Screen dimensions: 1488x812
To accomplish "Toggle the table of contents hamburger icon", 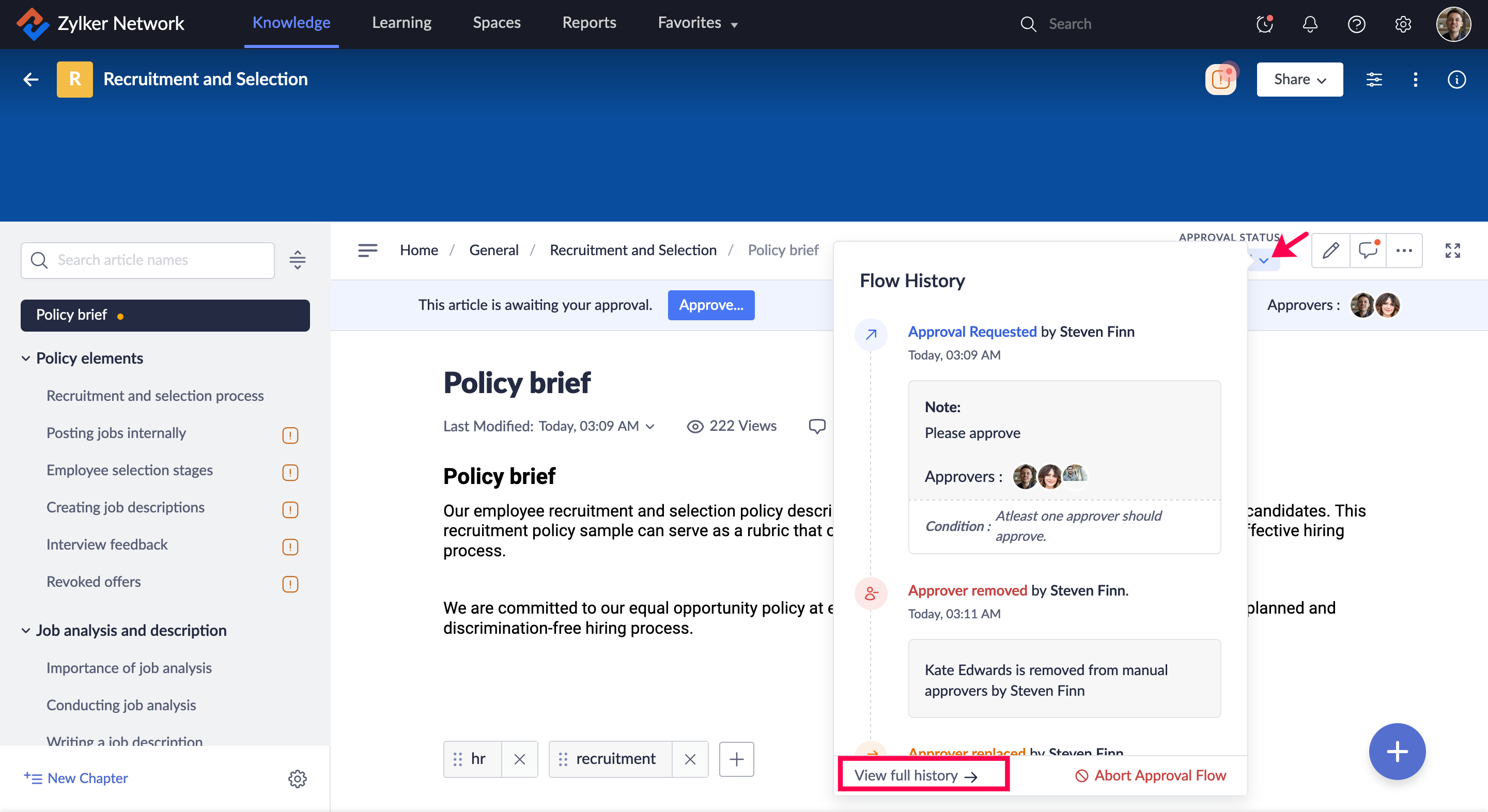I will [367, 250].
